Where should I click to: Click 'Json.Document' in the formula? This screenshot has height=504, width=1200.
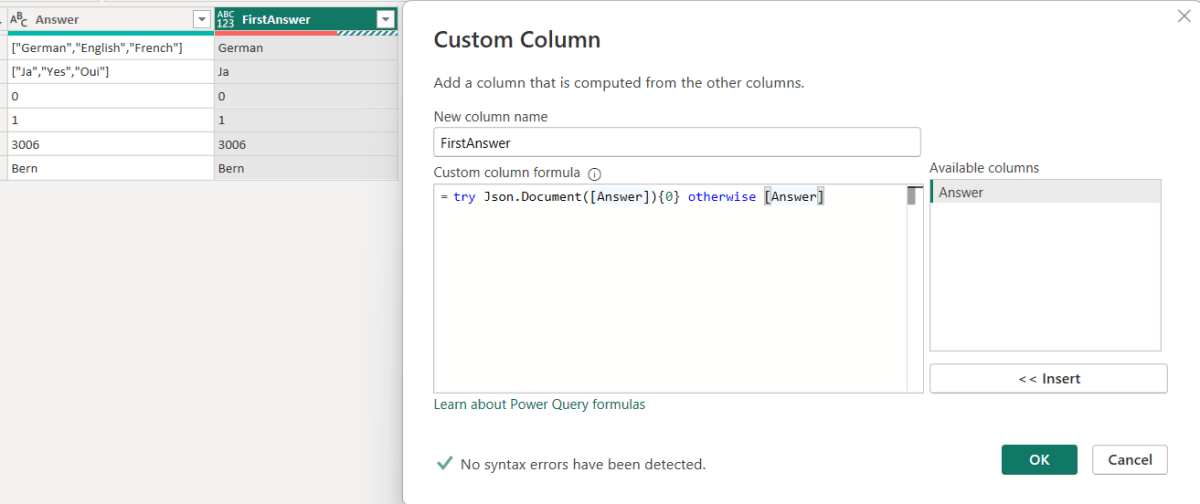[x=532, y=197]
